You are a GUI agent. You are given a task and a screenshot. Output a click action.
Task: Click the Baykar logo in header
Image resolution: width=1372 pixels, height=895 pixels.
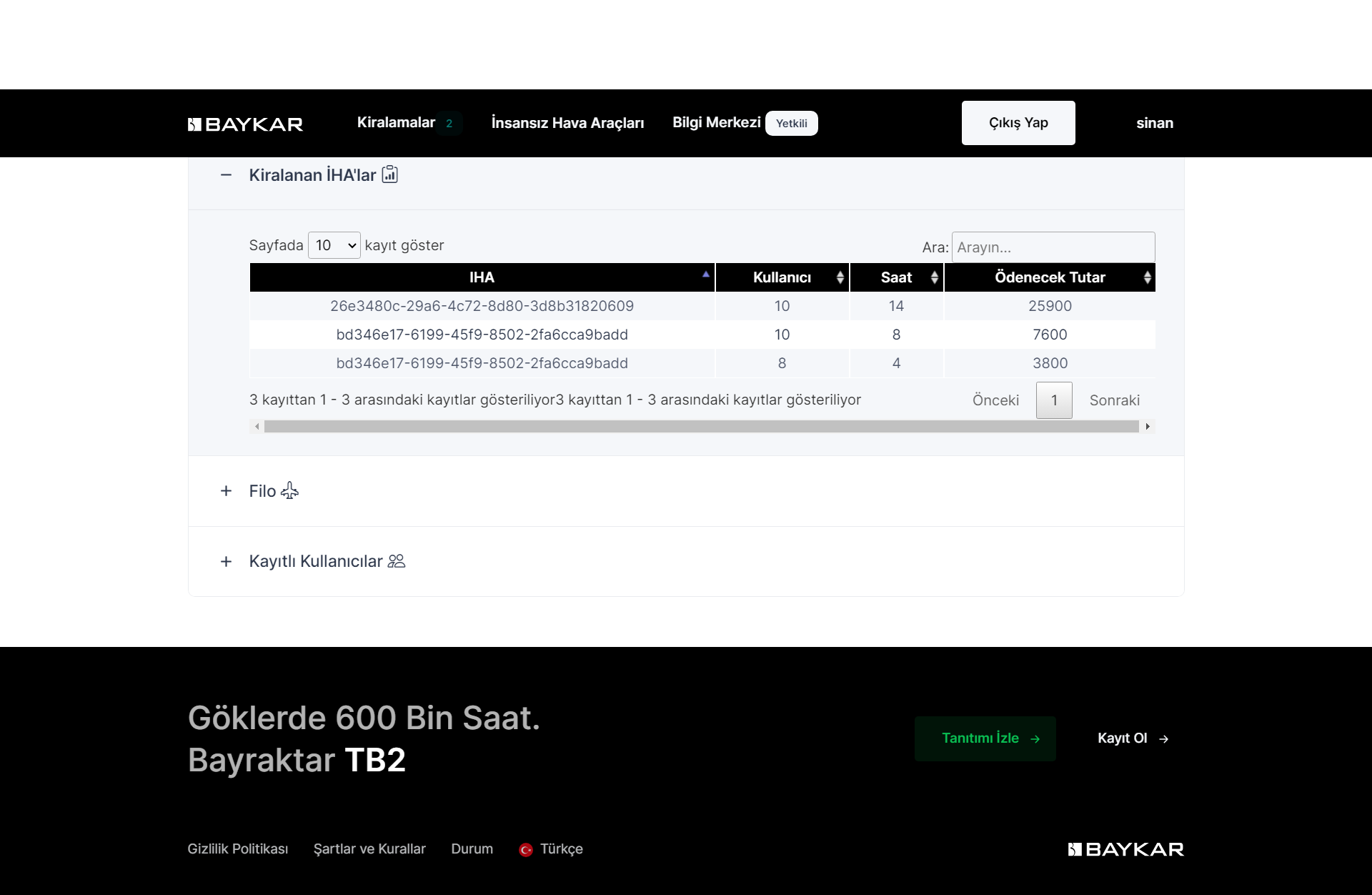click(245, 124)
